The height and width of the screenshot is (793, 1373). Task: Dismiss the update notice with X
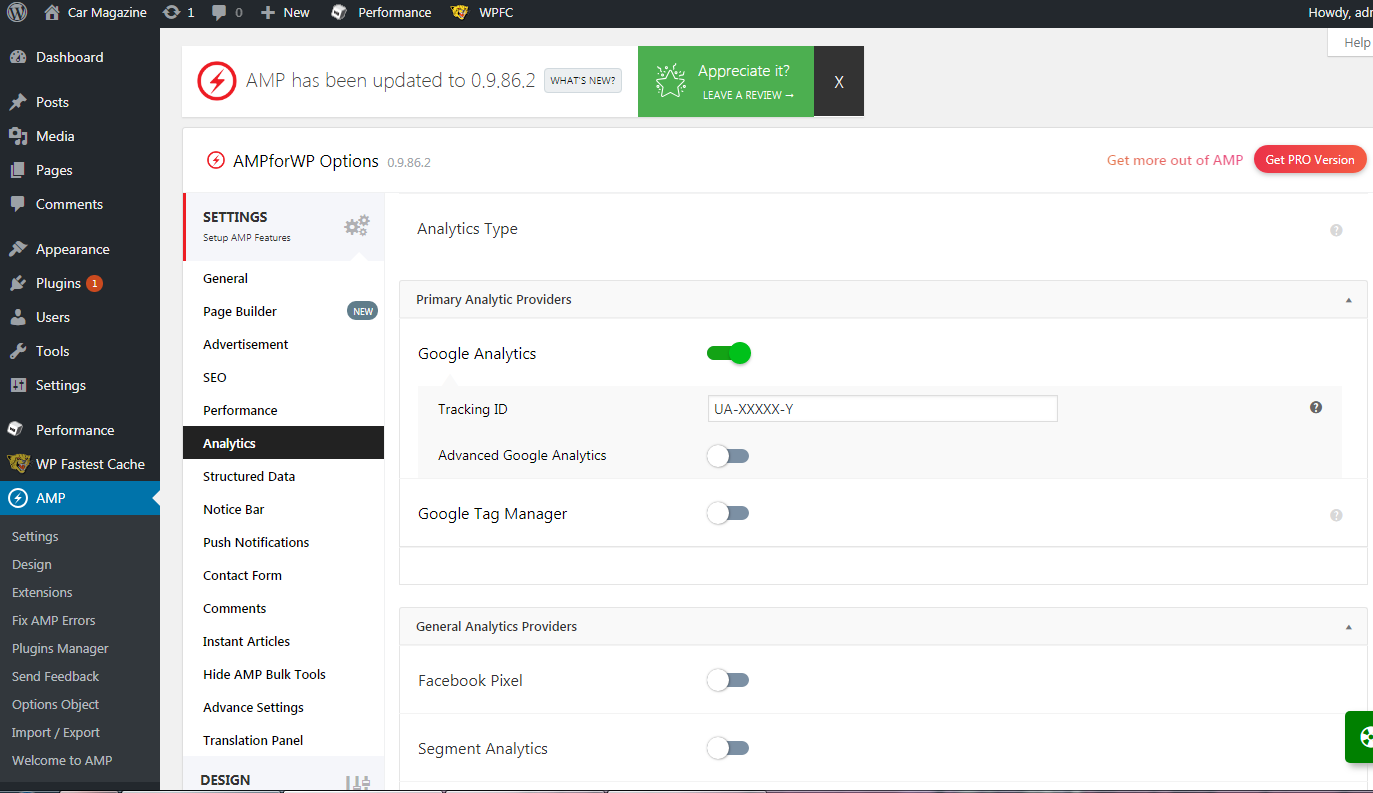[839, 82]
